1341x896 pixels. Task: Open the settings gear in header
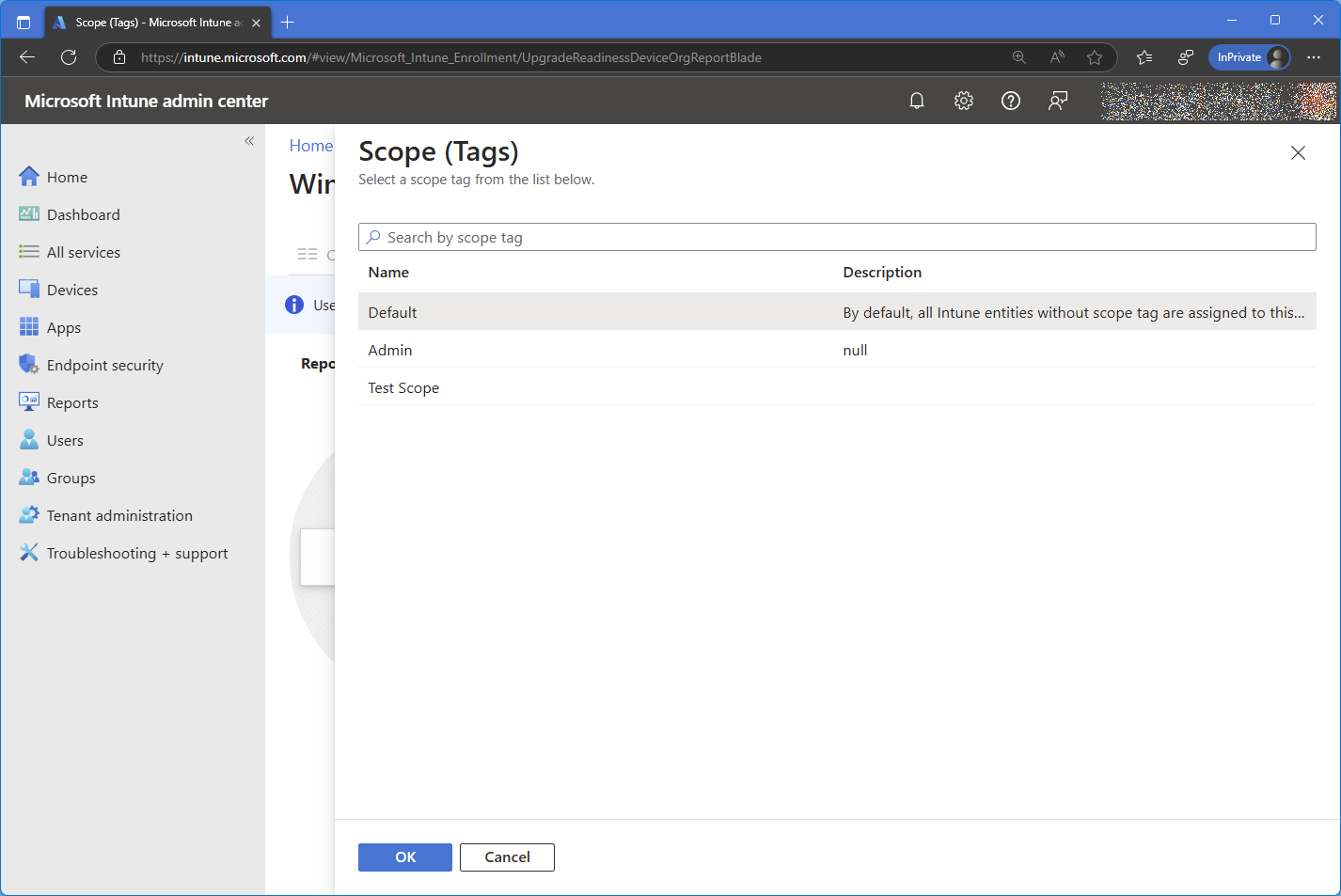(964, 101)
